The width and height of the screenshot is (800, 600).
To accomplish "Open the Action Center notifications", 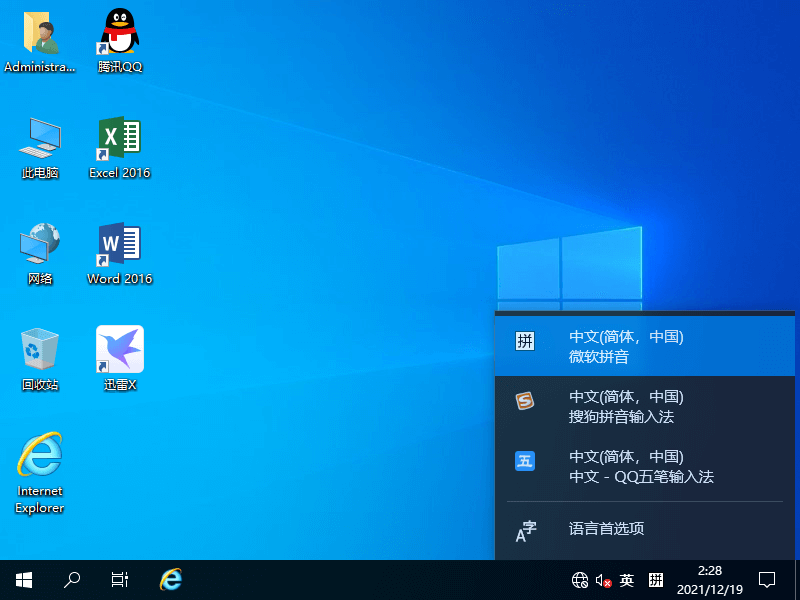I will (766, 579).
